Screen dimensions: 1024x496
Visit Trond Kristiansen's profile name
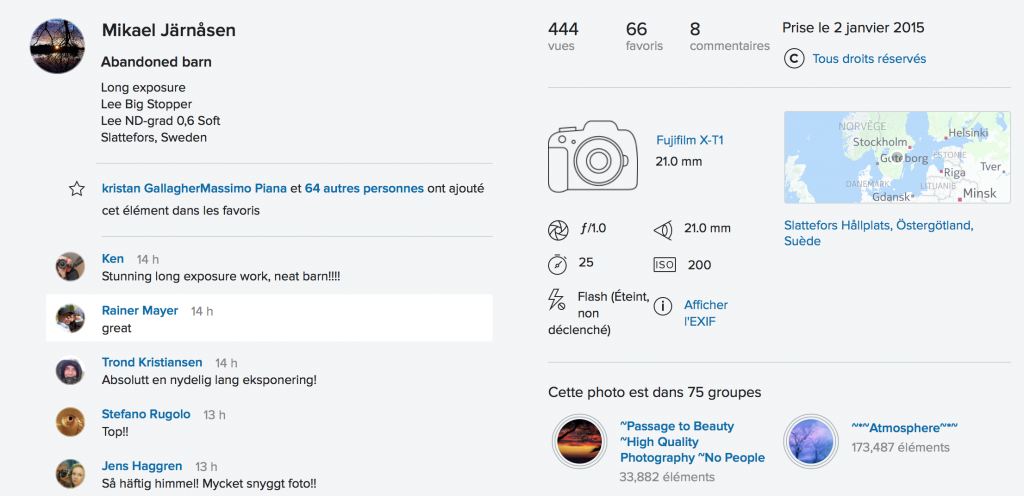pos(152,362)
